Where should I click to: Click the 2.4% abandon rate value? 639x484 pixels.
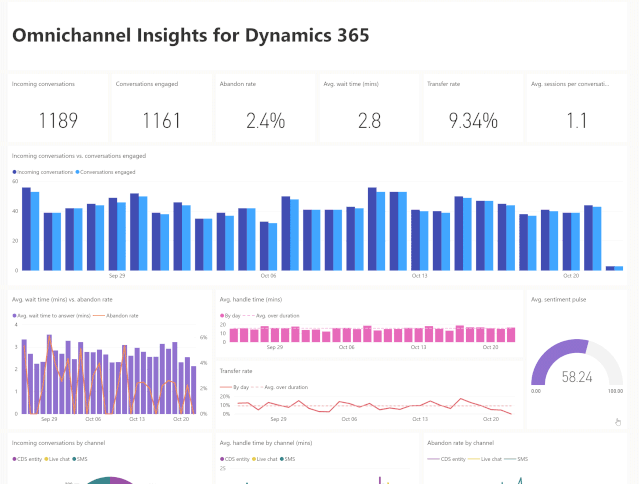(x=265, y=121)
